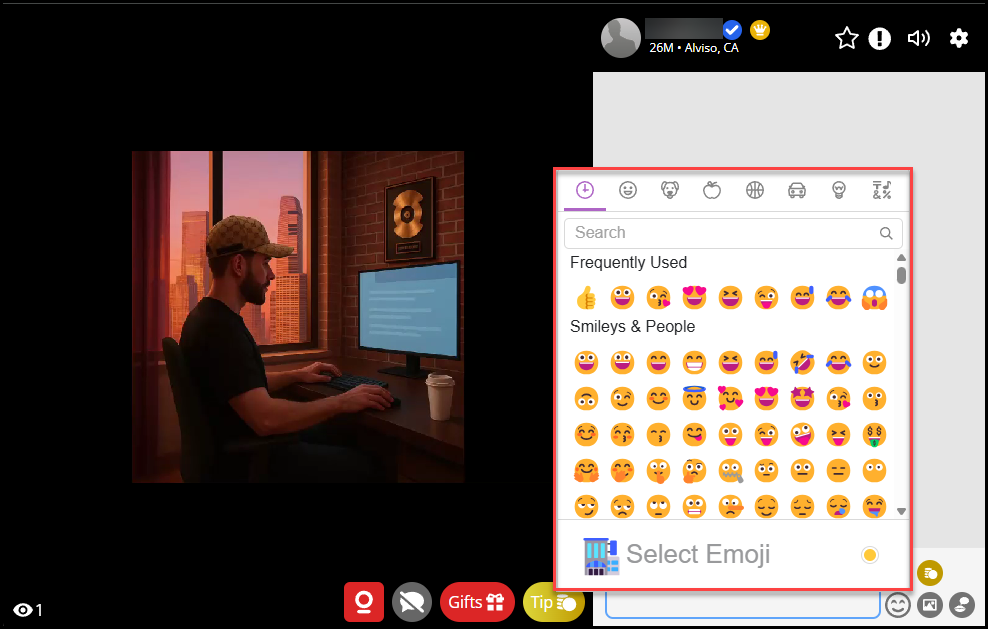Viewport: 988px width, 629px height.
Task: Open the Activities tab with basketball icon
Action: tap(754, 190)
